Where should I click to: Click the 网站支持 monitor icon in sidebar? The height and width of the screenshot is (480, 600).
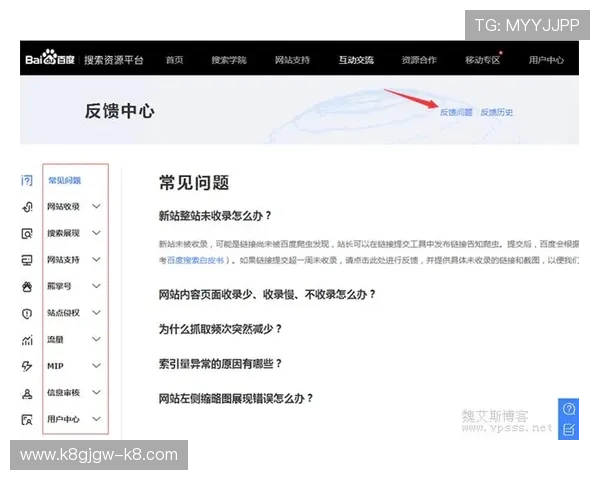coord(27,260)
